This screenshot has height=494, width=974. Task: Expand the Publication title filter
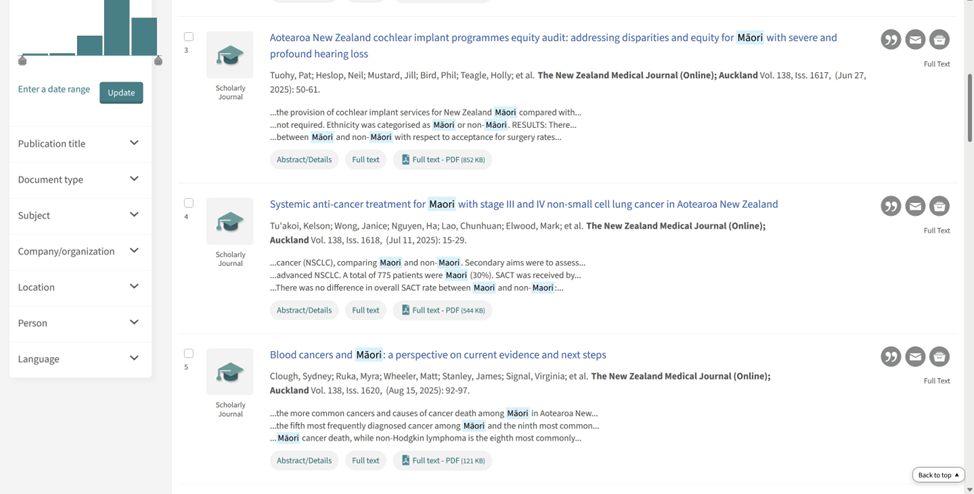[79, 144]
